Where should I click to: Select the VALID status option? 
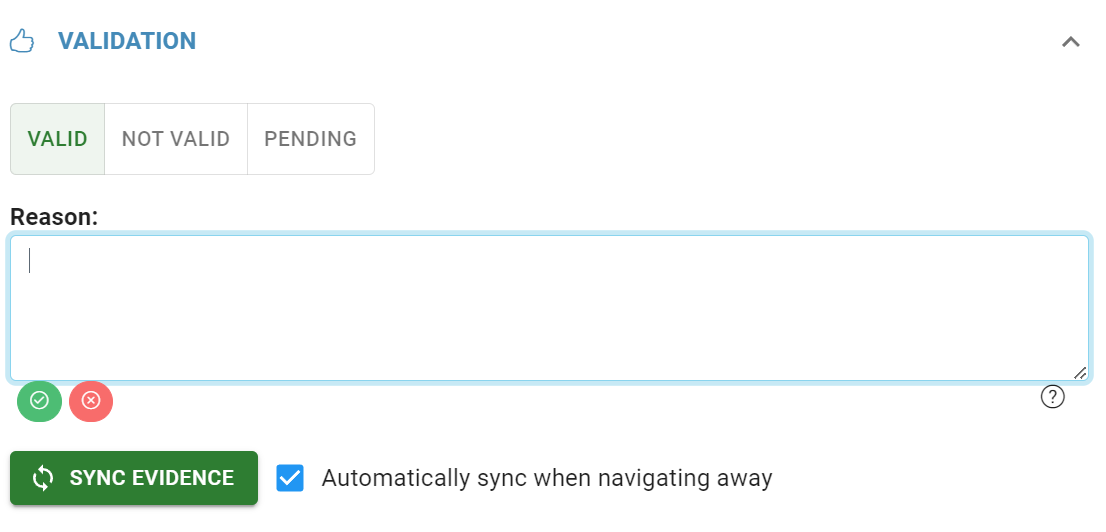click(58, 139)
